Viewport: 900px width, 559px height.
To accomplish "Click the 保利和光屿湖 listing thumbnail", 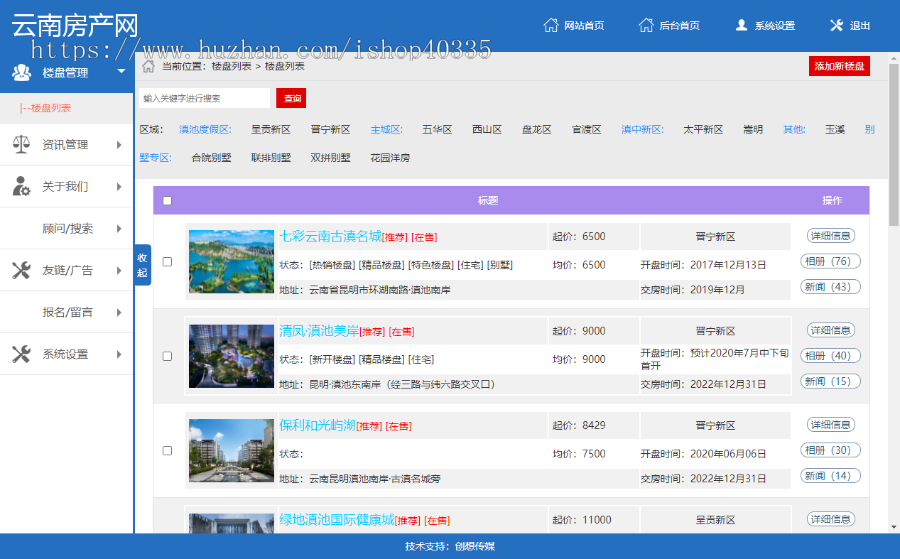I will 231,451.
